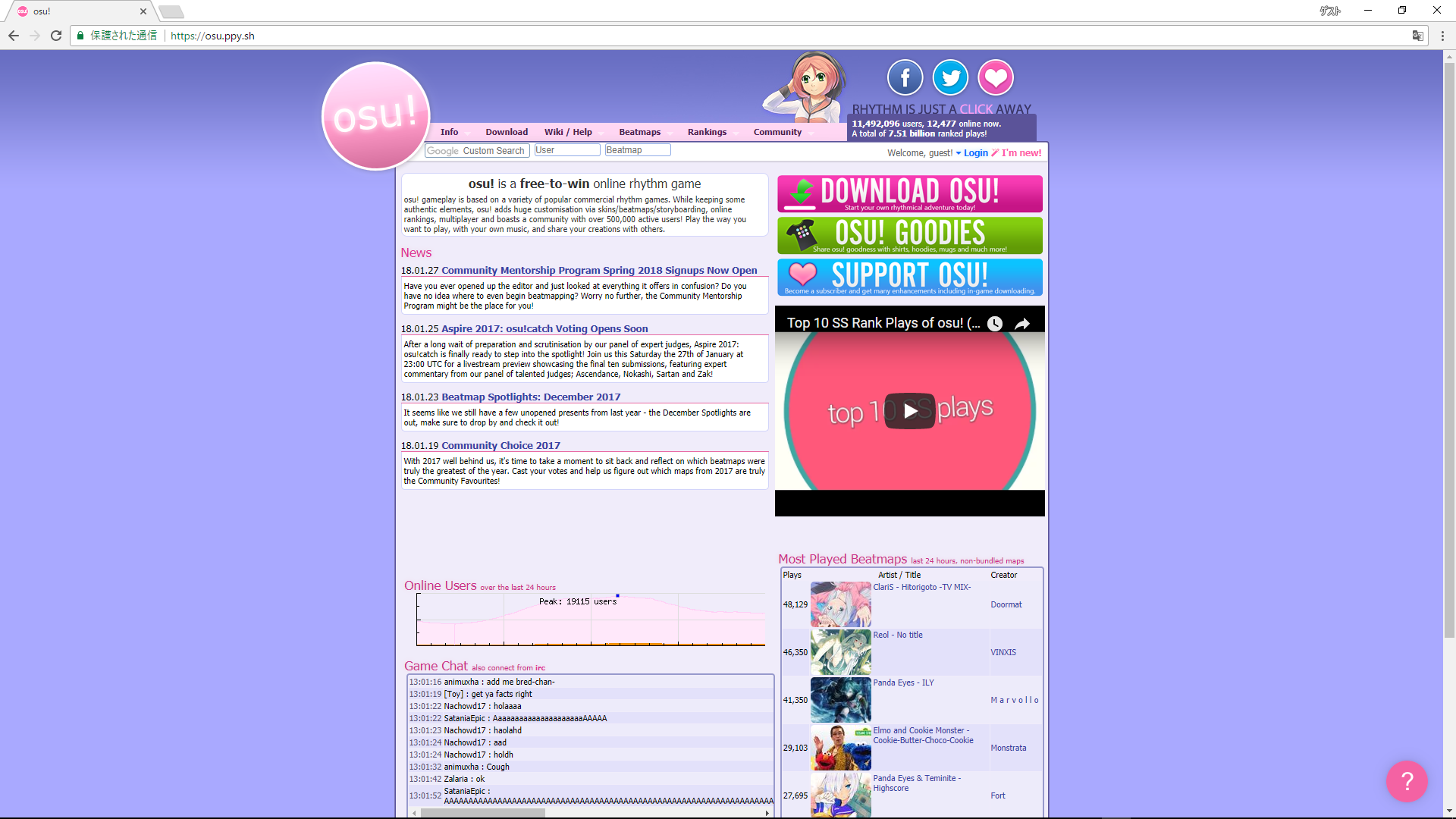This screenshot has width=1456, height=819.
Task: Click the Most Played Beatmaps heading
Action: tap(843, 560)
